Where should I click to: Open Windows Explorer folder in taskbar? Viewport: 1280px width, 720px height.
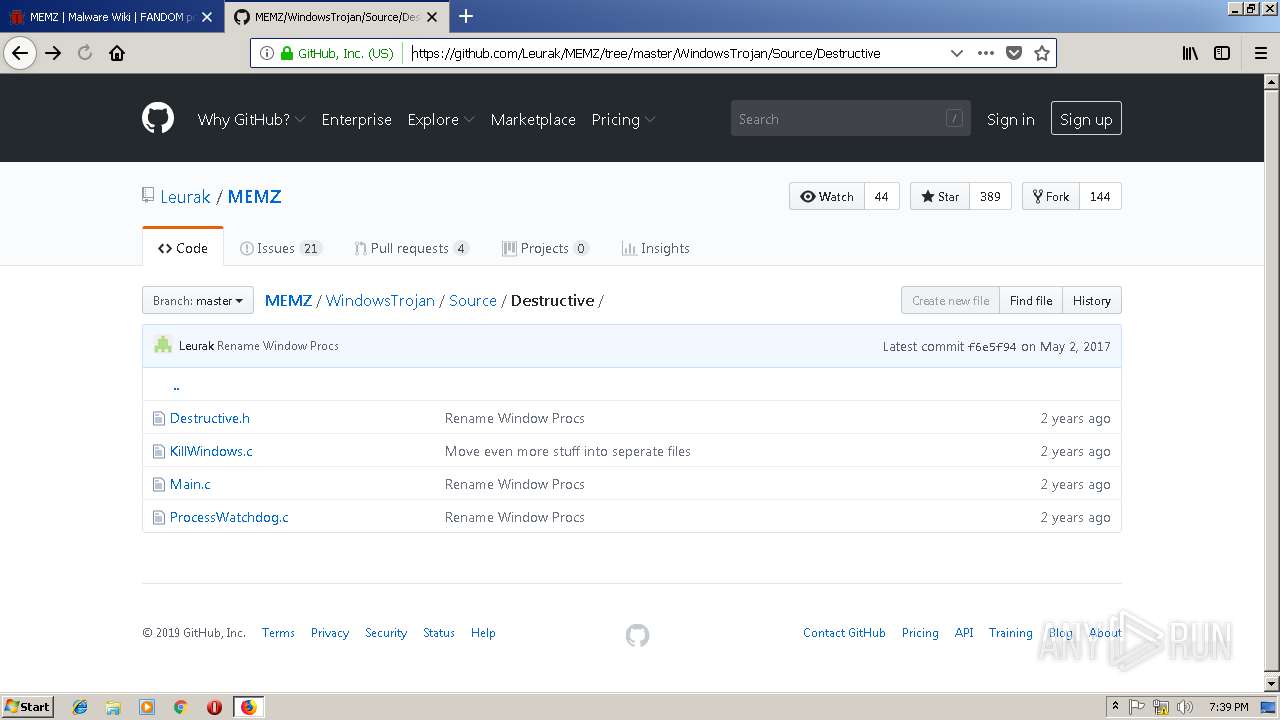pyautogui.click(x=113, y=707)
